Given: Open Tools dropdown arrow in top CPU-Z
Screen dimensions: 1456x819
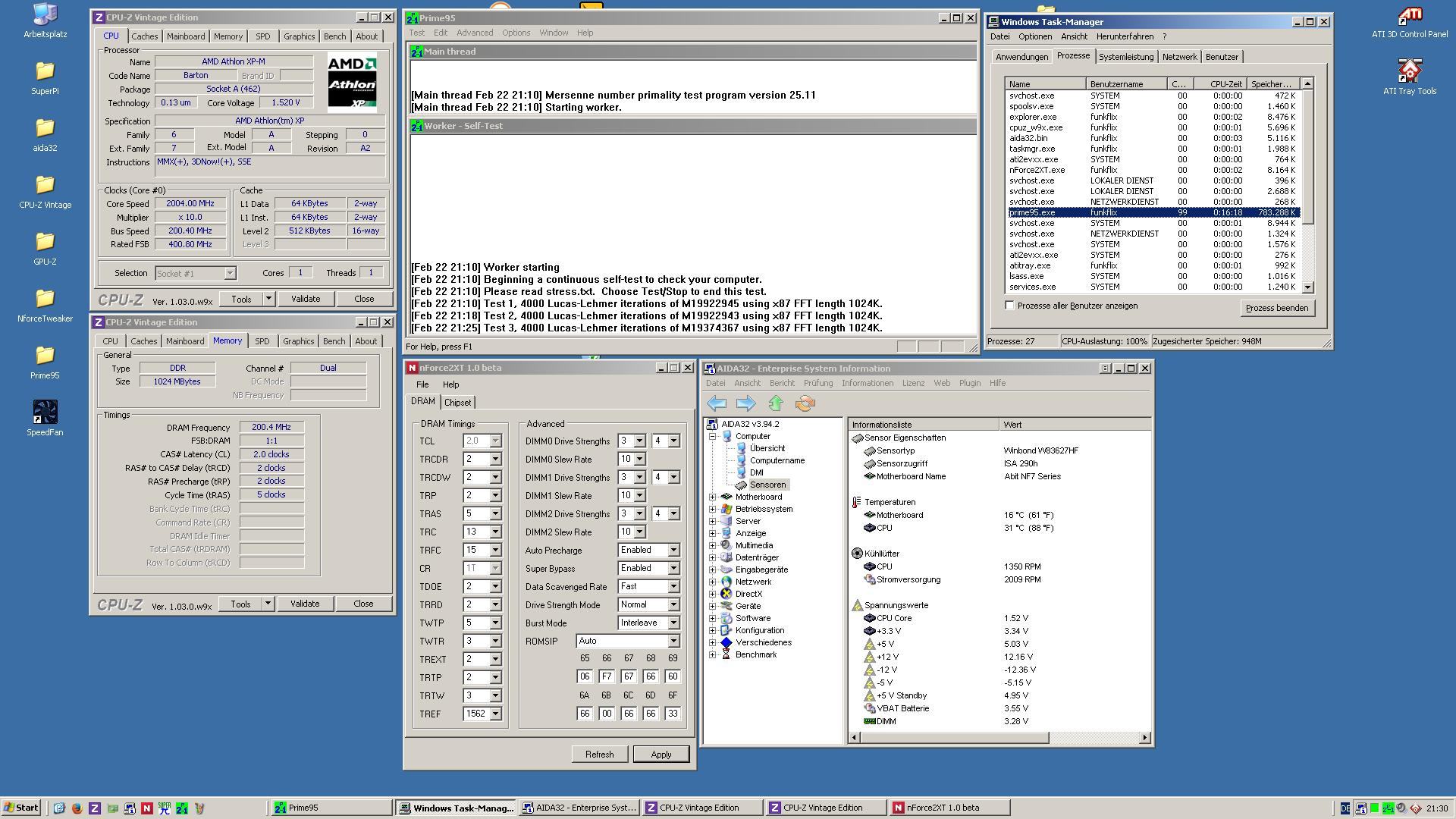Looking at the screenshot, I should pos(268,299).
